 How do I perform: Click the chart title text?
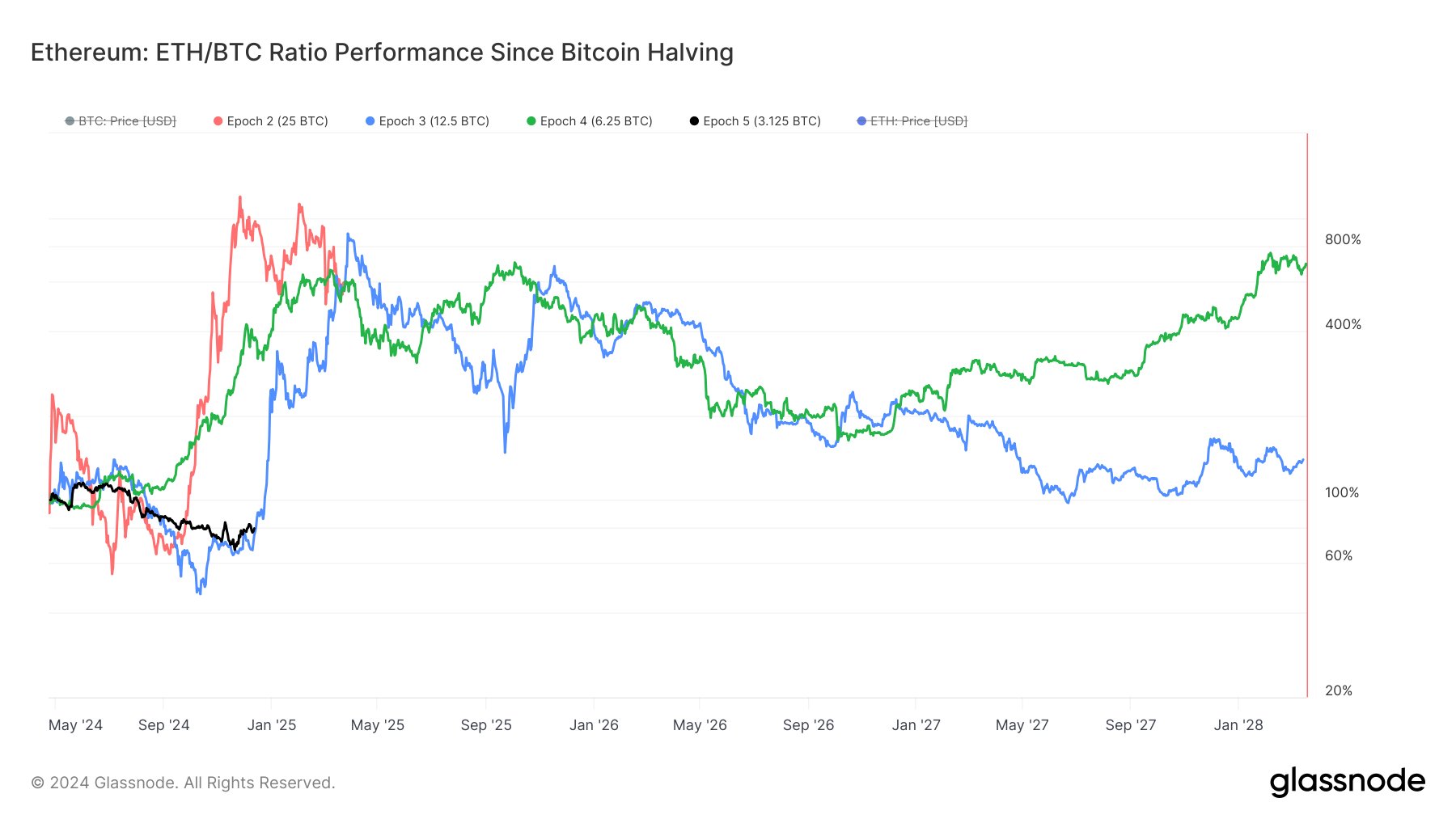click(x=382, y=53)
